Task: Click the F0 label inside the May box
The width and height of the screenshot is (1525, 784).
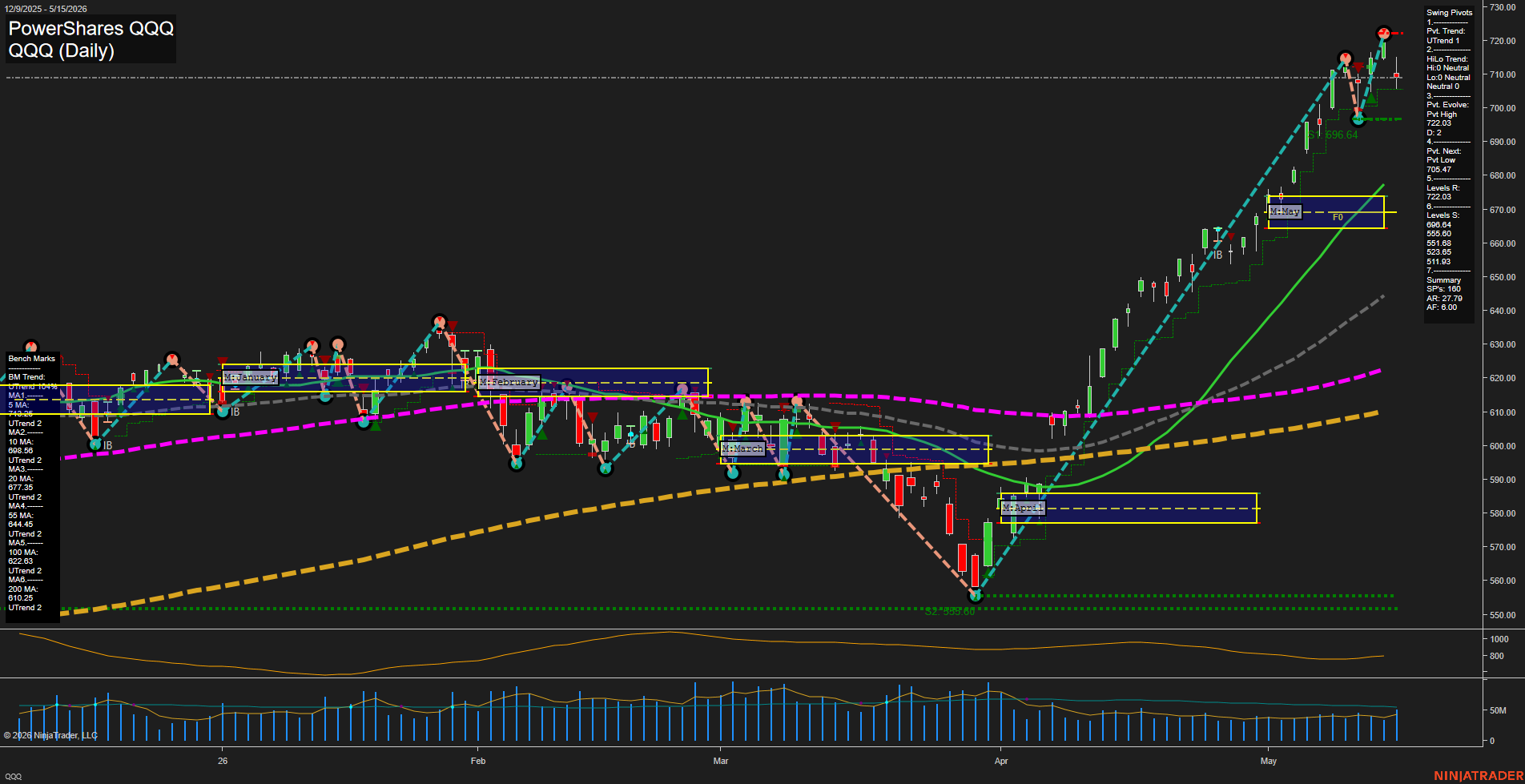Action: [x=1338, y=217]
